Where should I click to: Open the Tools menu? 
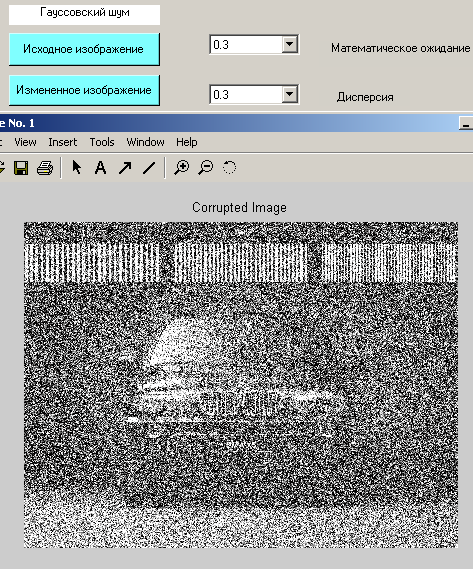(102, 142)
